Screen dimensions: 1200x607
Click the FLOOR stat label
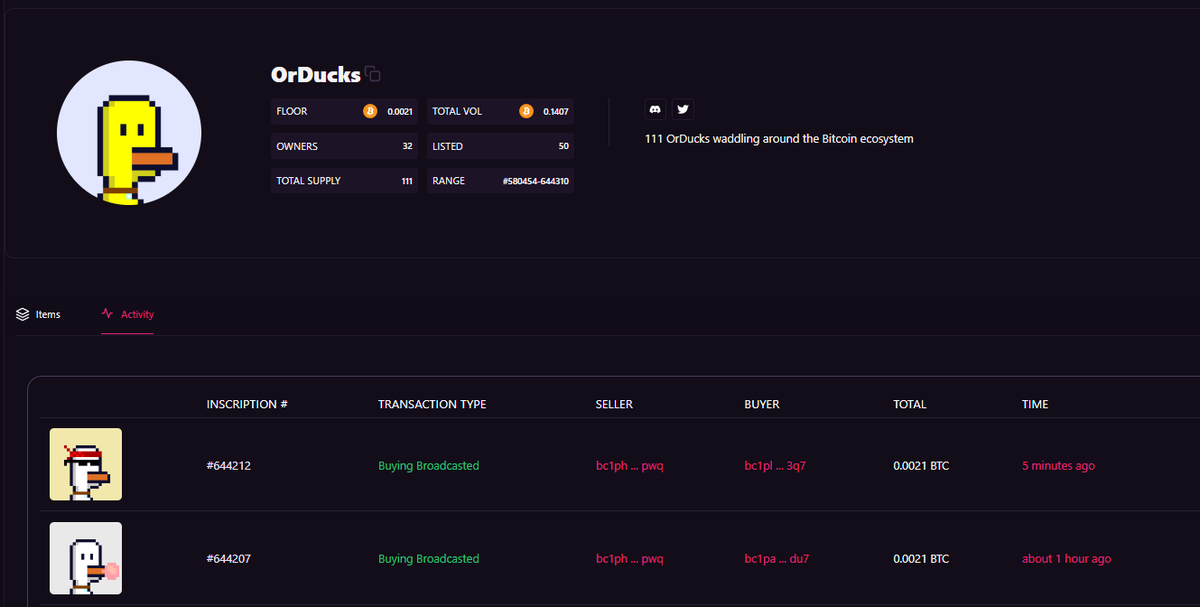click(292, 111)
